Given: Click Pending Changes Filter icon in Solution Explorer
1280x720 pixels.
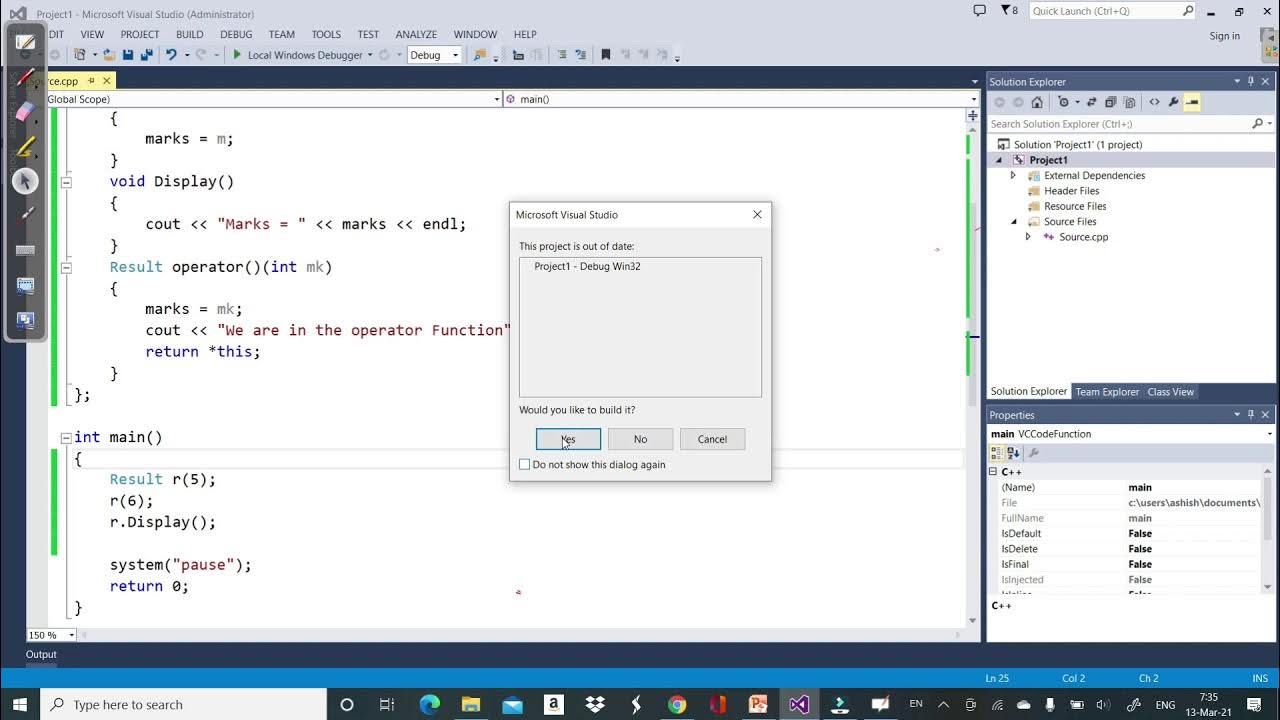Looking at the screenshot, I should click(1065, 102).
